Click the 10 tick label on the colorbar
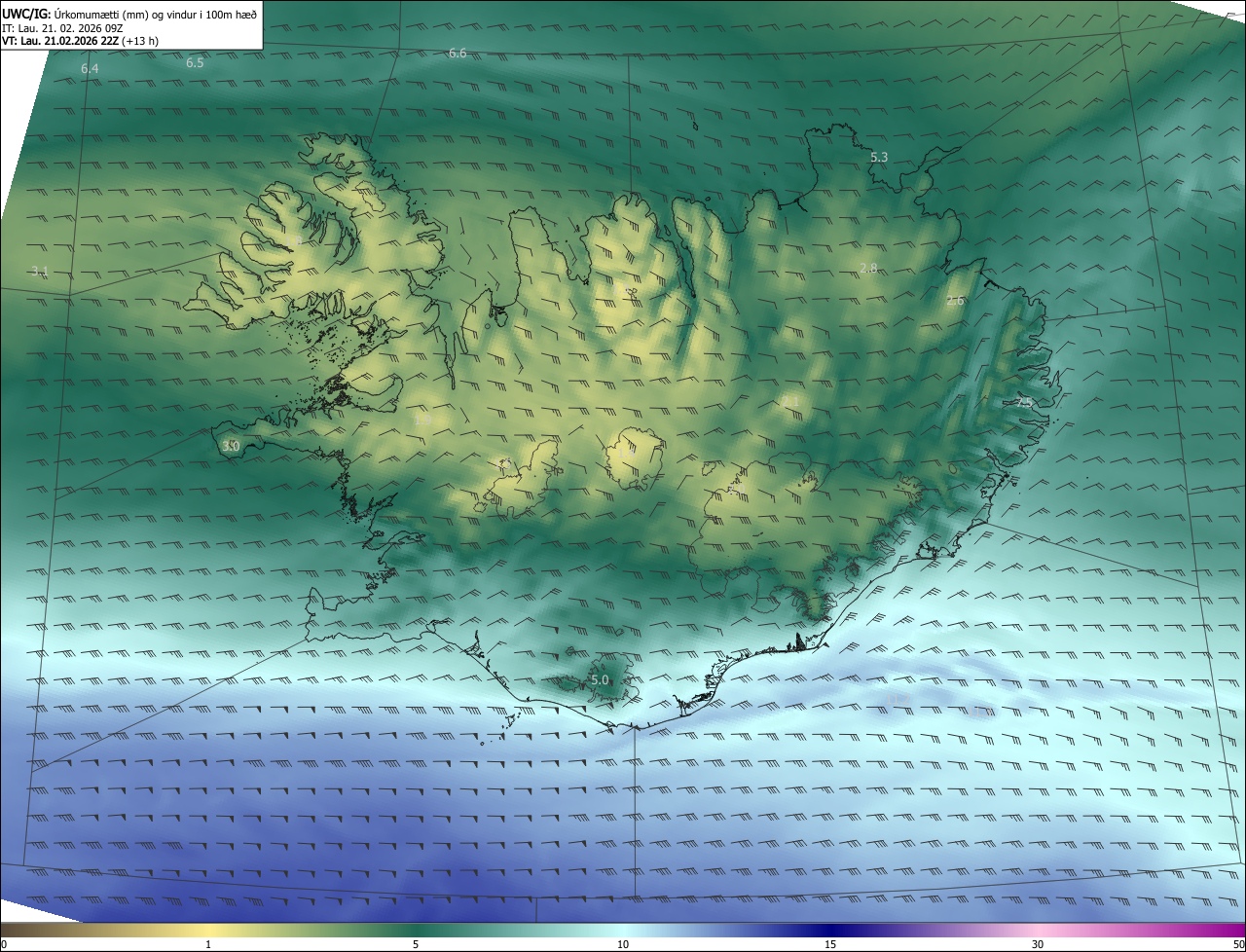This screenshot has width=1246, height=952. [623, 944]
